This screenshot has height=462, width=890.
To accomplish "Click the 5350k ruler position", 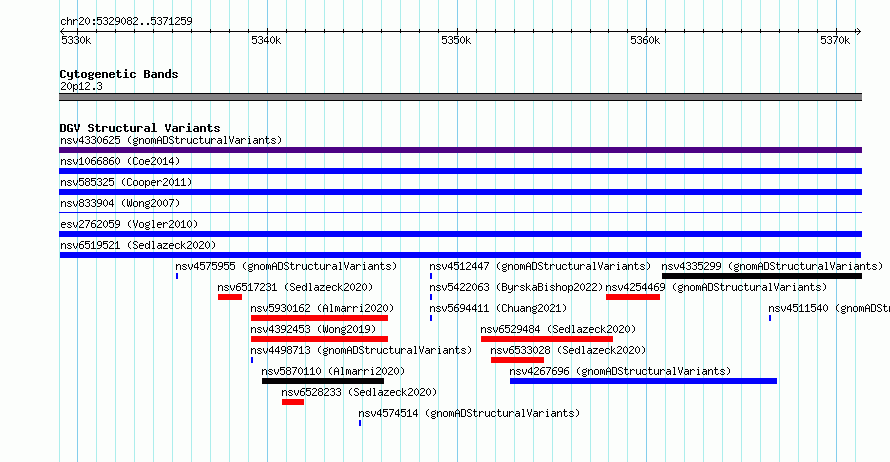I will (x=456, y=40).
